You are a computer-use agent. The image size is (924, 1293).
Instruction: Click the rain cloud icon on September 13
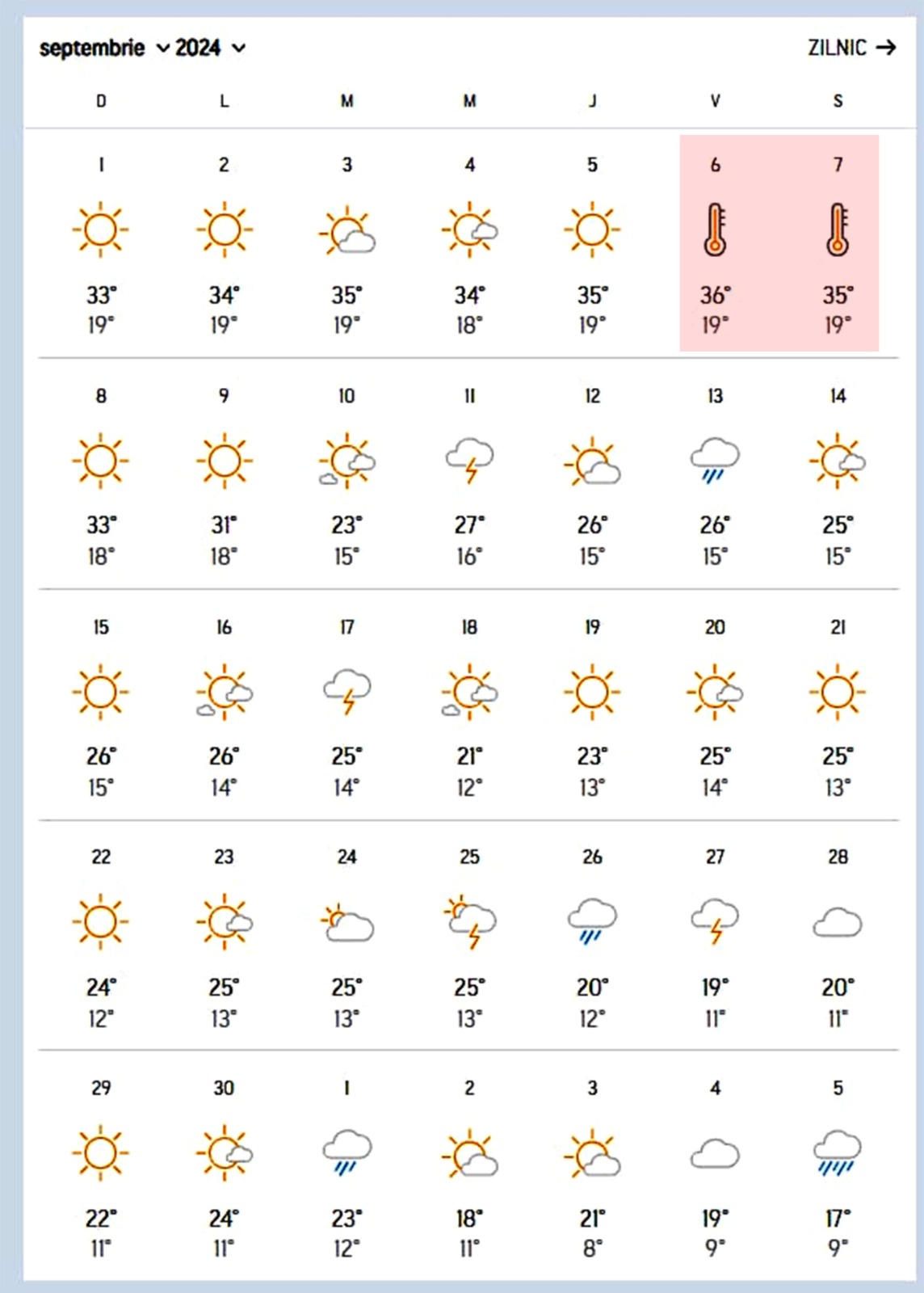click(x=715, y=461)
